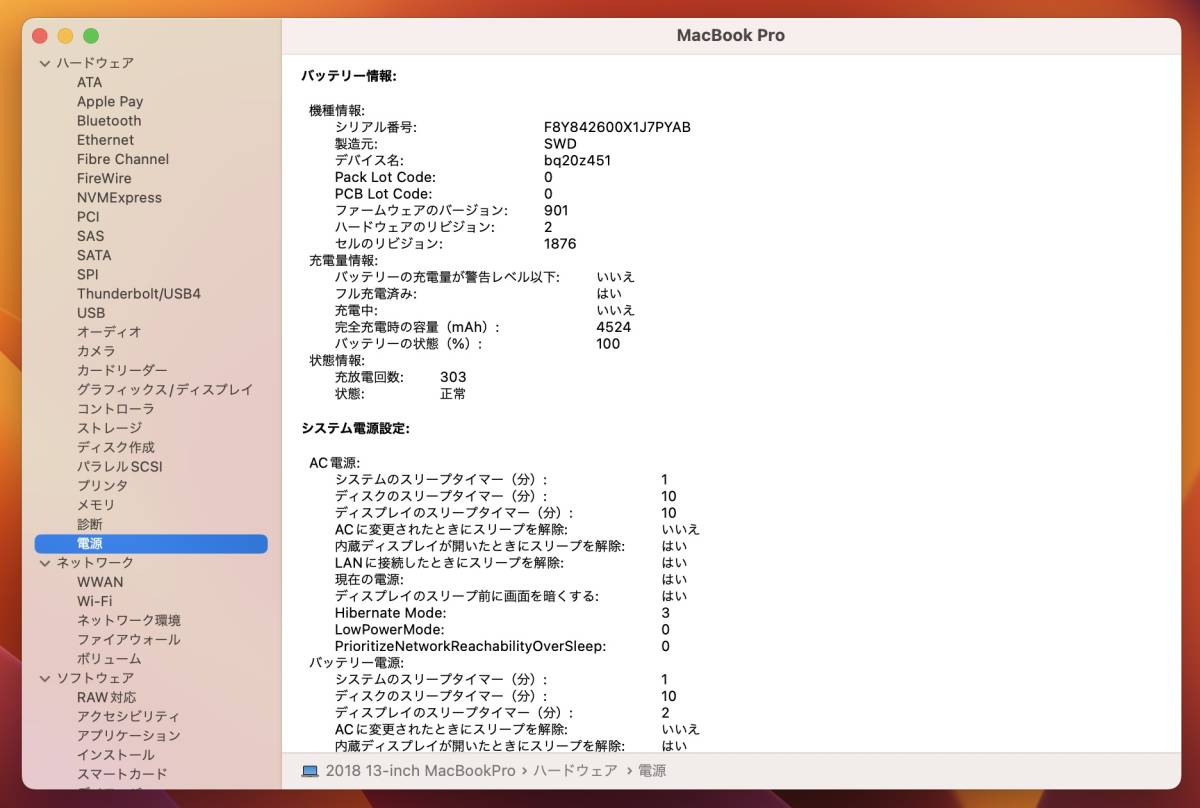The image size is (1200, 808).
Task: Select Bluetooth in the sidebar
Action: pyautogui.click(x=110, y=120)
